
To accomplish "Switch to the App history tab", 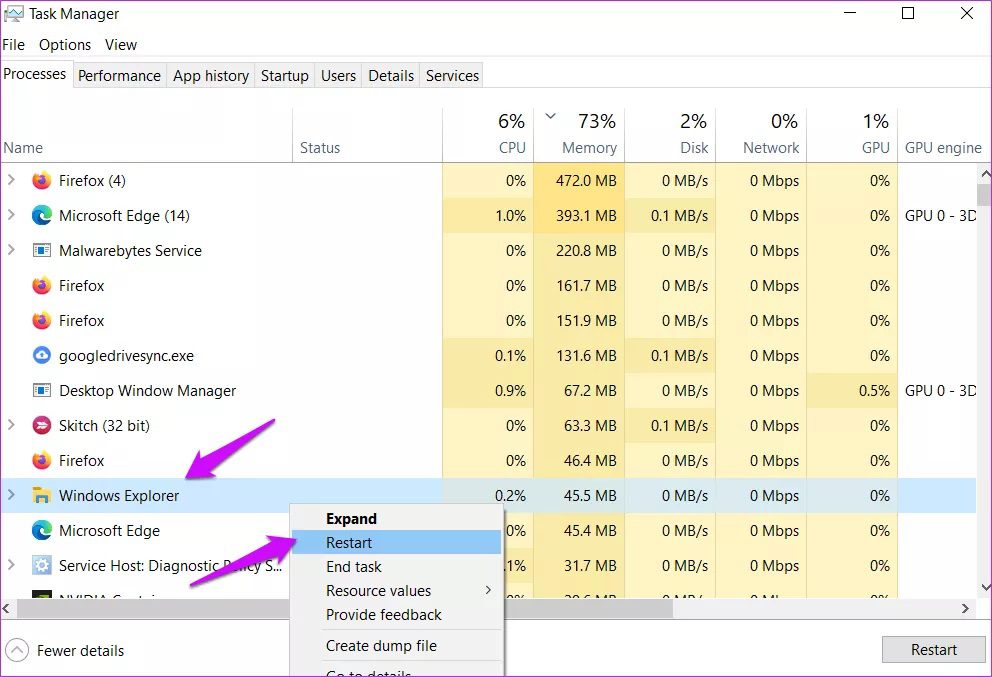I will coord(211,76).
